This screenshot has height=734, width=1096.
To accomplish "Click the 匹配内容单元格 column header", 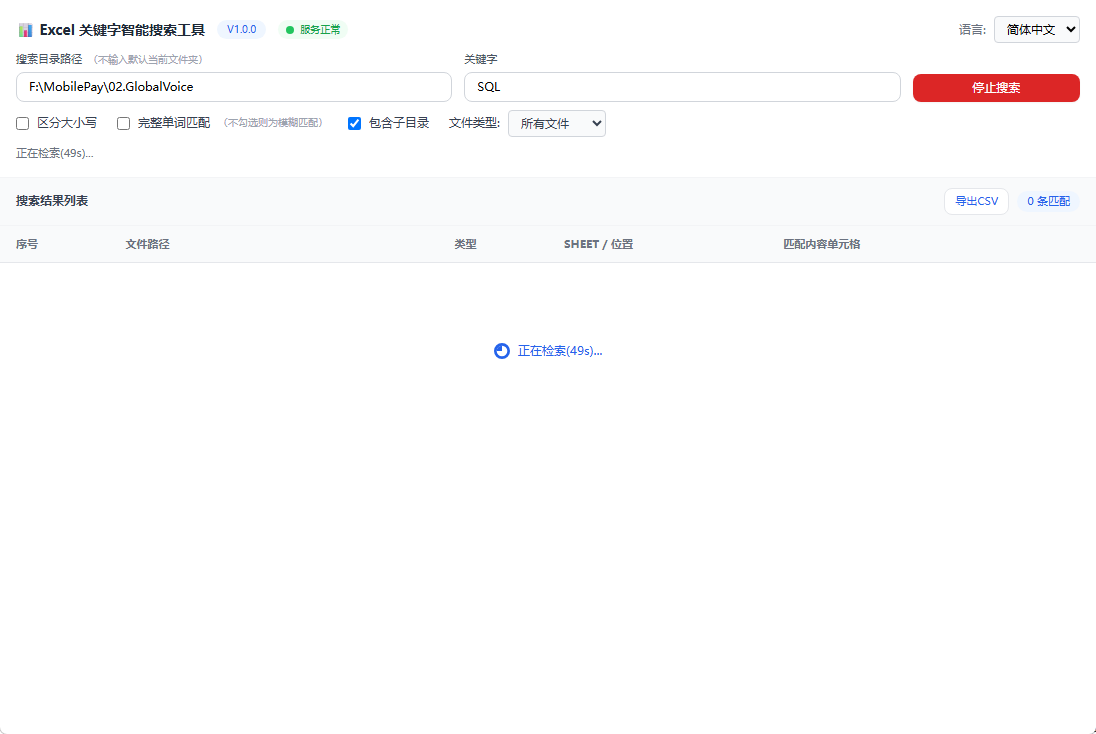I will (821, 244).
